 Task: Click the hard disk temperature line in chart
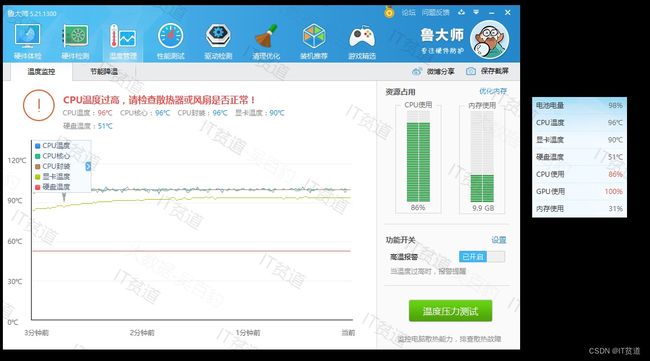point(192,251)
